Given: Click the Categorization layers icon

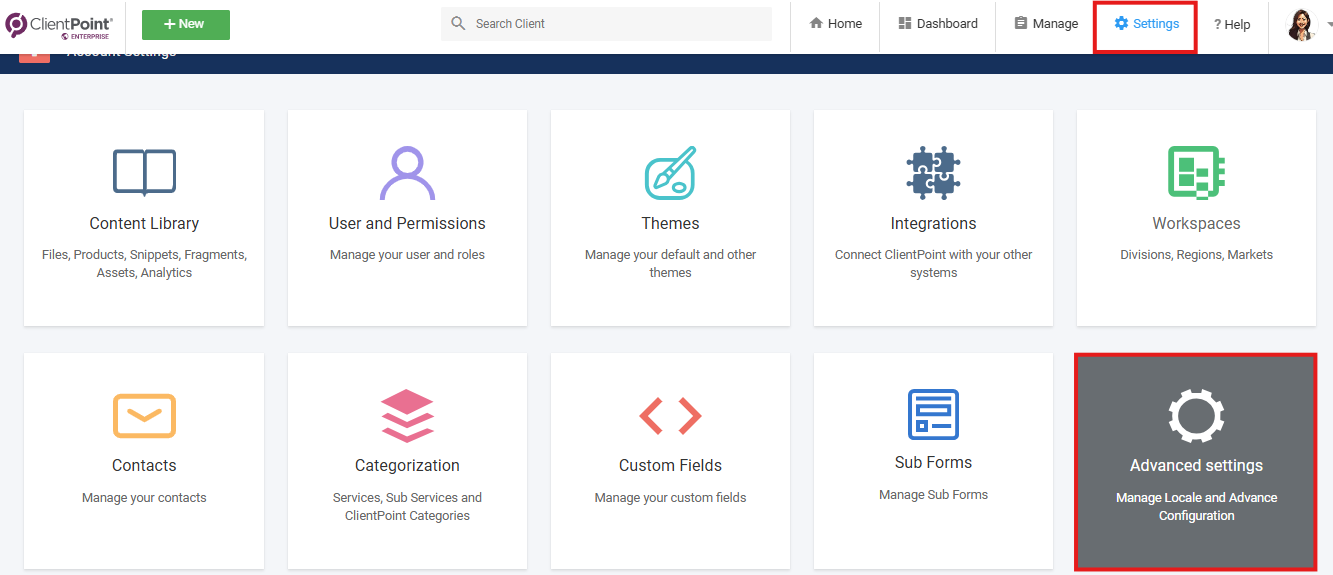Looking at the screenshot, I should pos(407,415).
